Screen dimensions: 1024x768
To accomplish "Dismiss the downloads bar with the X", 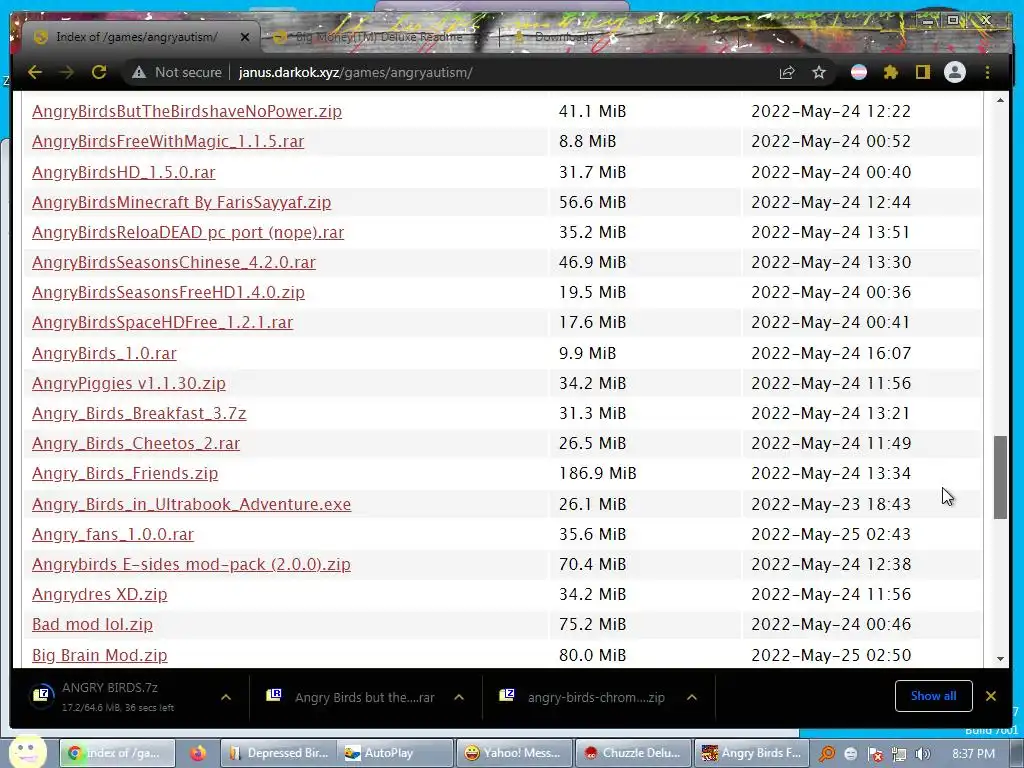I will pyautogui.click(x=991, y=696).
